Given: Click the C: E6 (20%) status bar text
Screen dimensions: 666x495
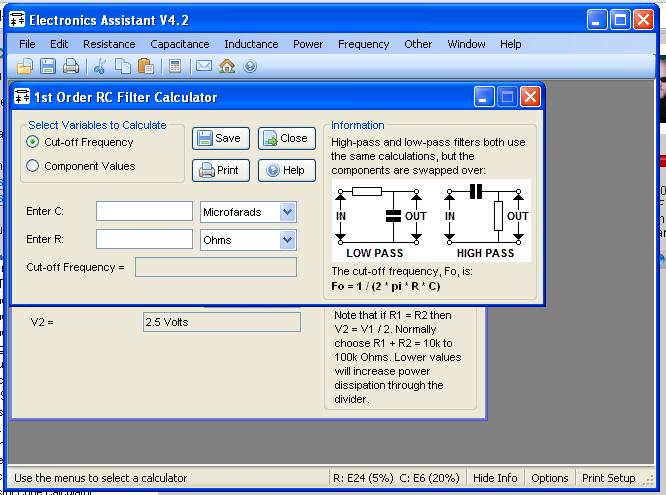Looking at the screenshot, I should [x=429, y=478].
